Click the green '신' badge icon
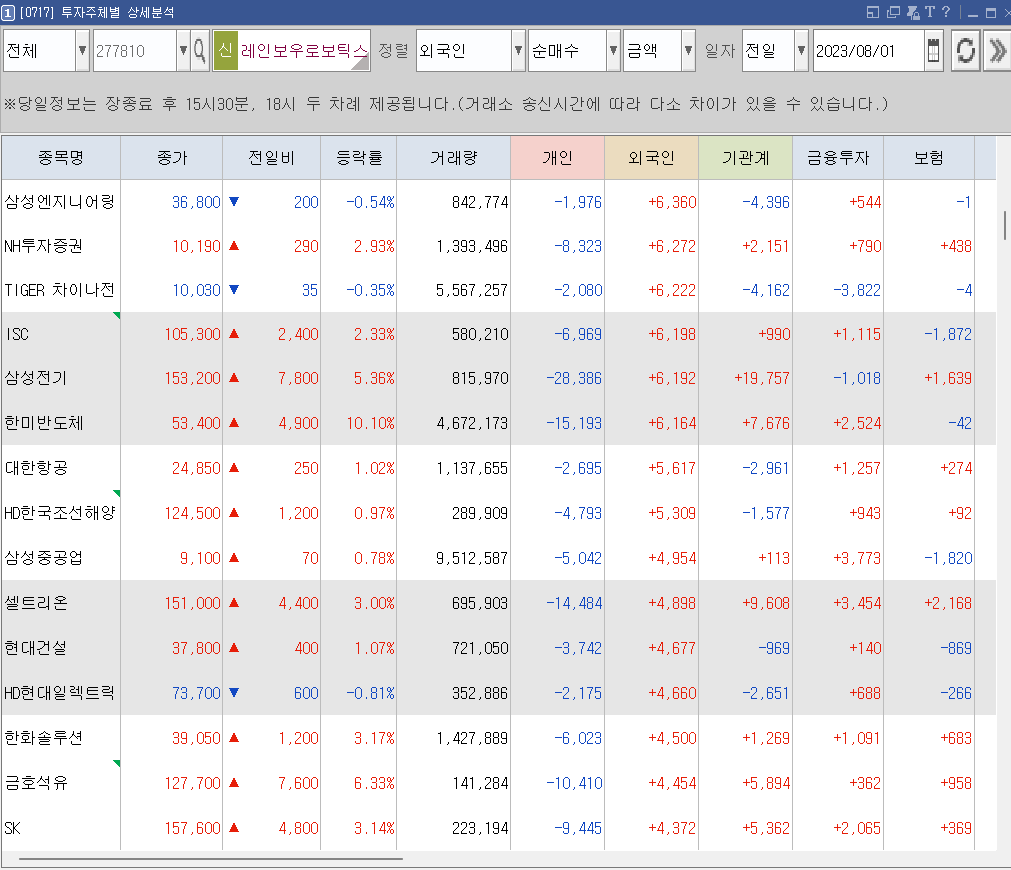1011x870 pixels. 225,50
